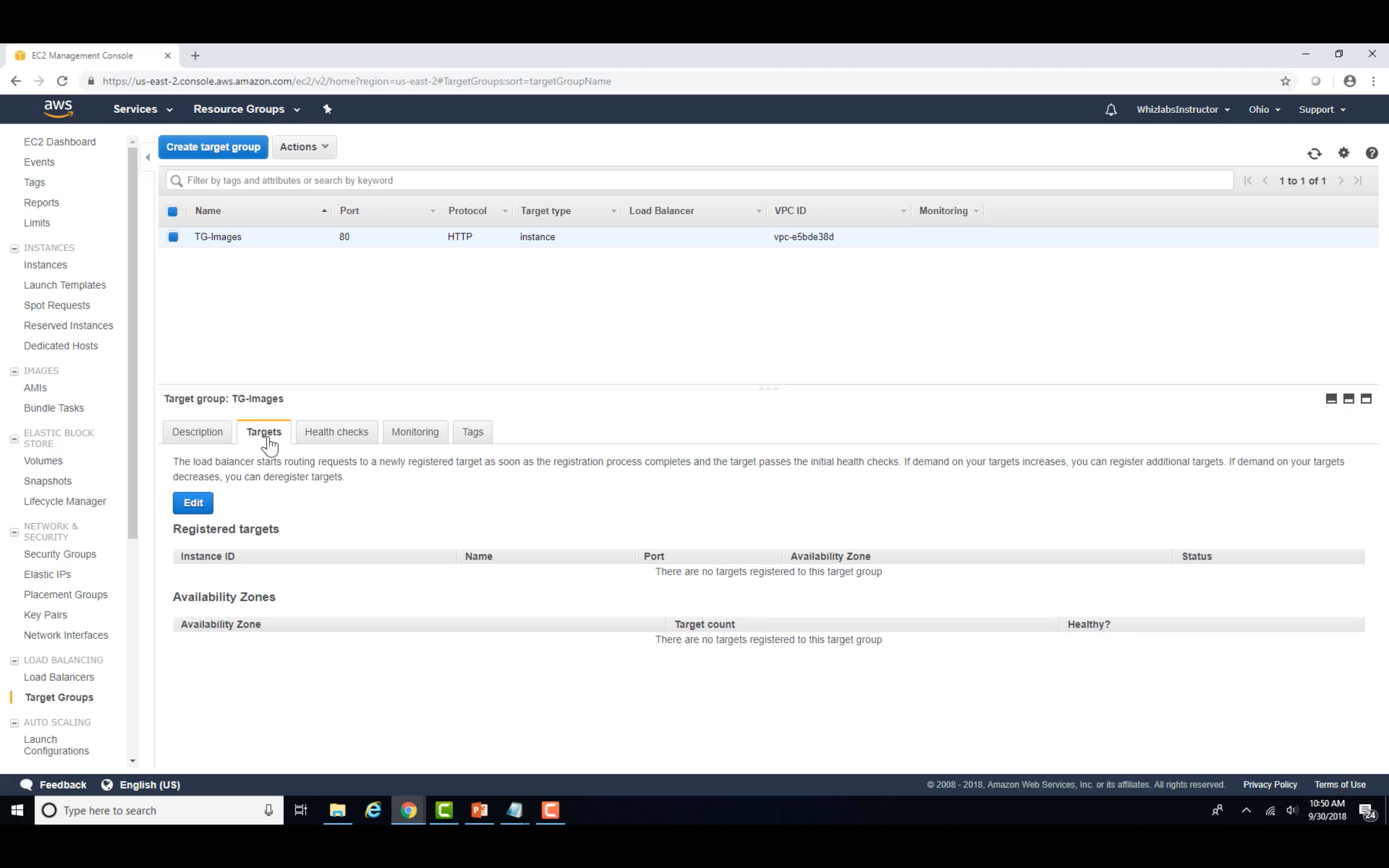This screenshot has width=1389, height=868.
Task: Click the Edit targets button
Action: tap(193, 503)
